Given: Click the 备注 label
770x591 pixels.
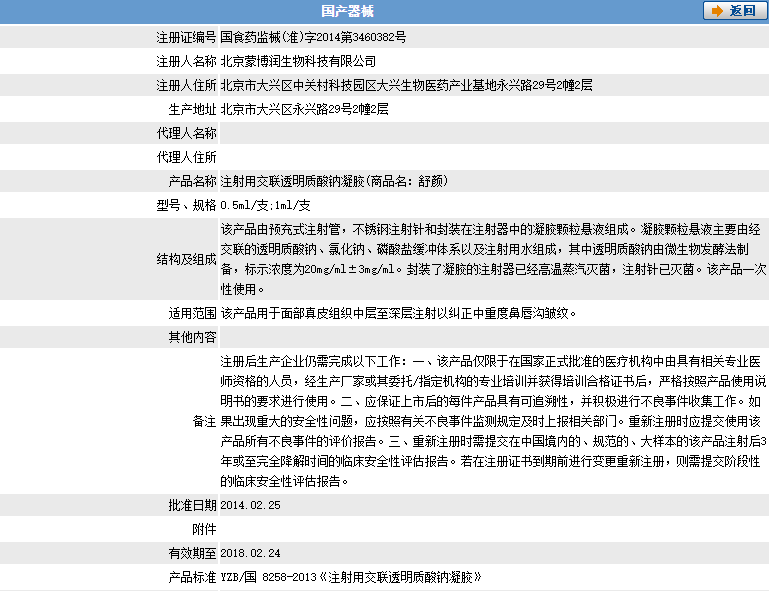Looking at the screenshot, I should pos(203,421).
